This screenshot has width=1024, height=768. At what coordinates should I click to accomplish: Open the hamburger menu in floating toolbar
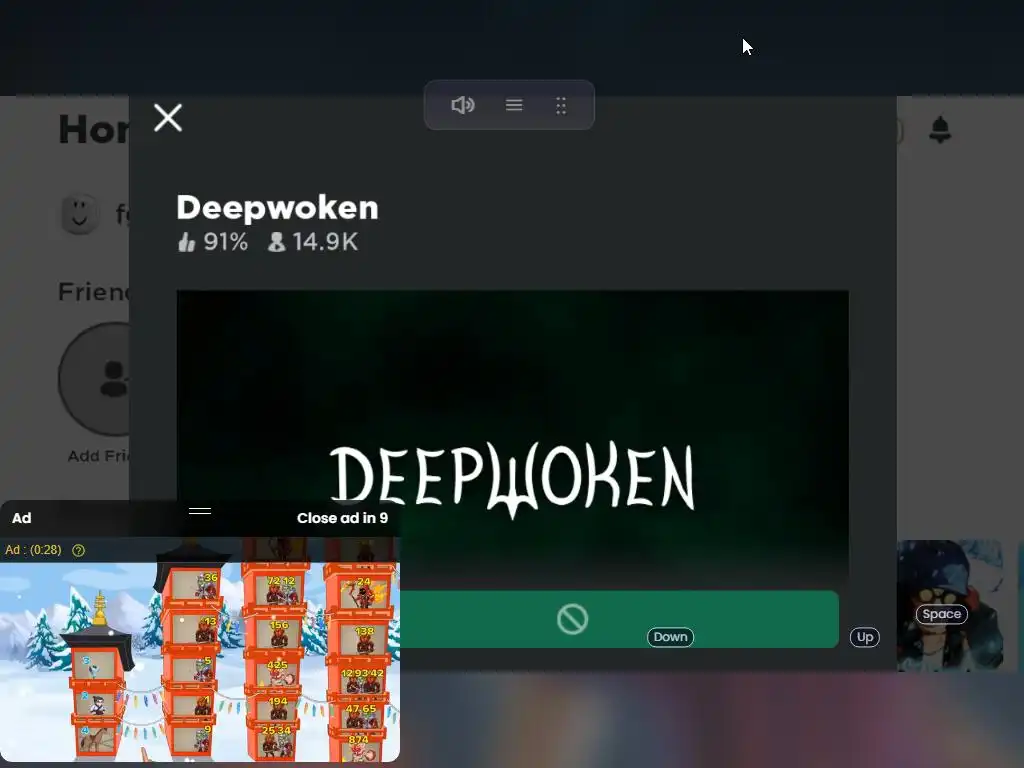(x=514, y=105)
